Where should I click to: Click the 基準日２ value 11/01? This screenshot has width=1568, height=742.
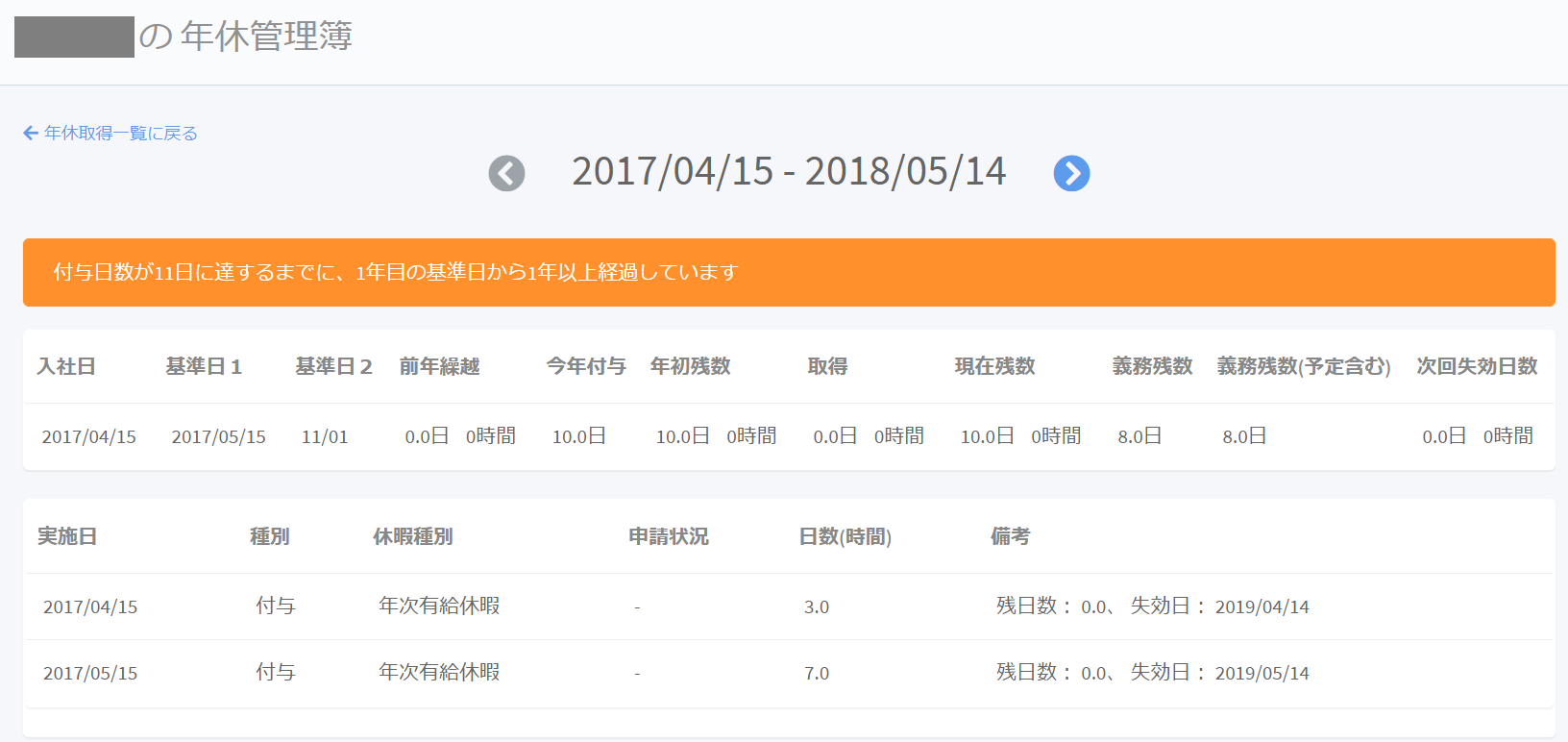(325, 437)
